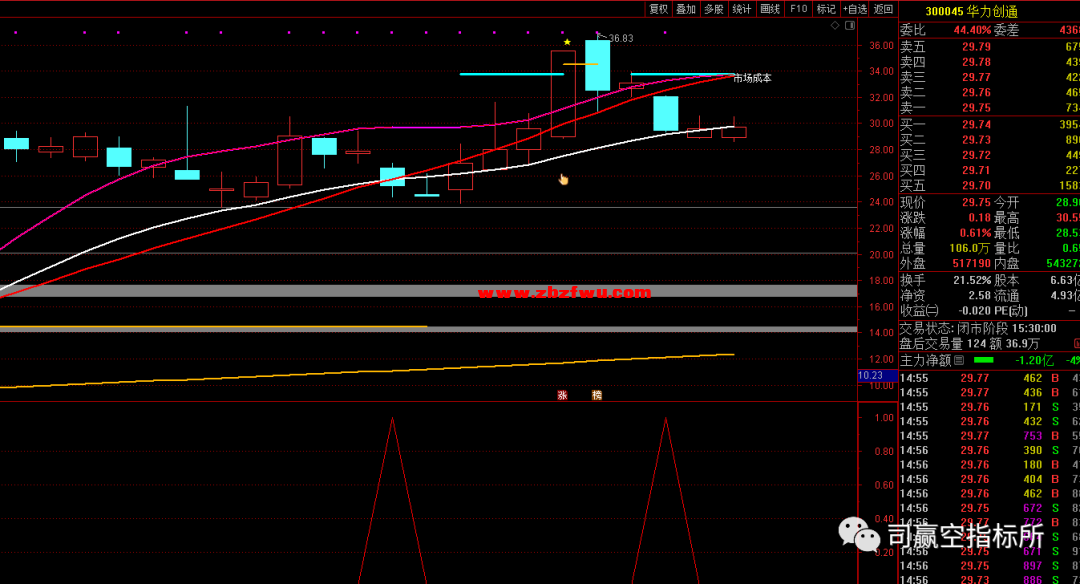Click the 涨幅 value 0.61%
This screenshot has width=1080, height=584.
(x=975, y=233)
